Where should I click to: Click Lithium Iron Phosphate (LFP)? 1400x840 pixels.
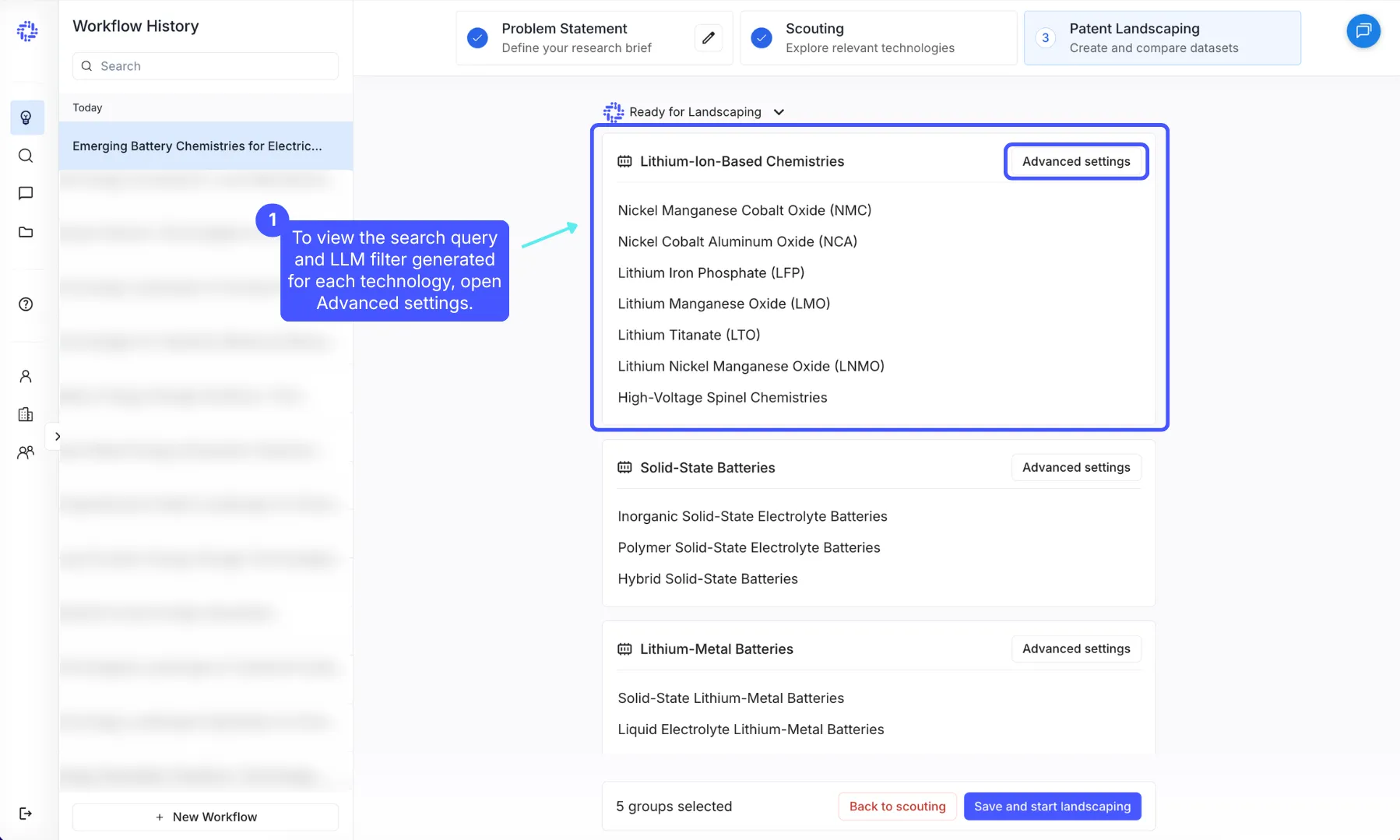(x=711, y=272)
